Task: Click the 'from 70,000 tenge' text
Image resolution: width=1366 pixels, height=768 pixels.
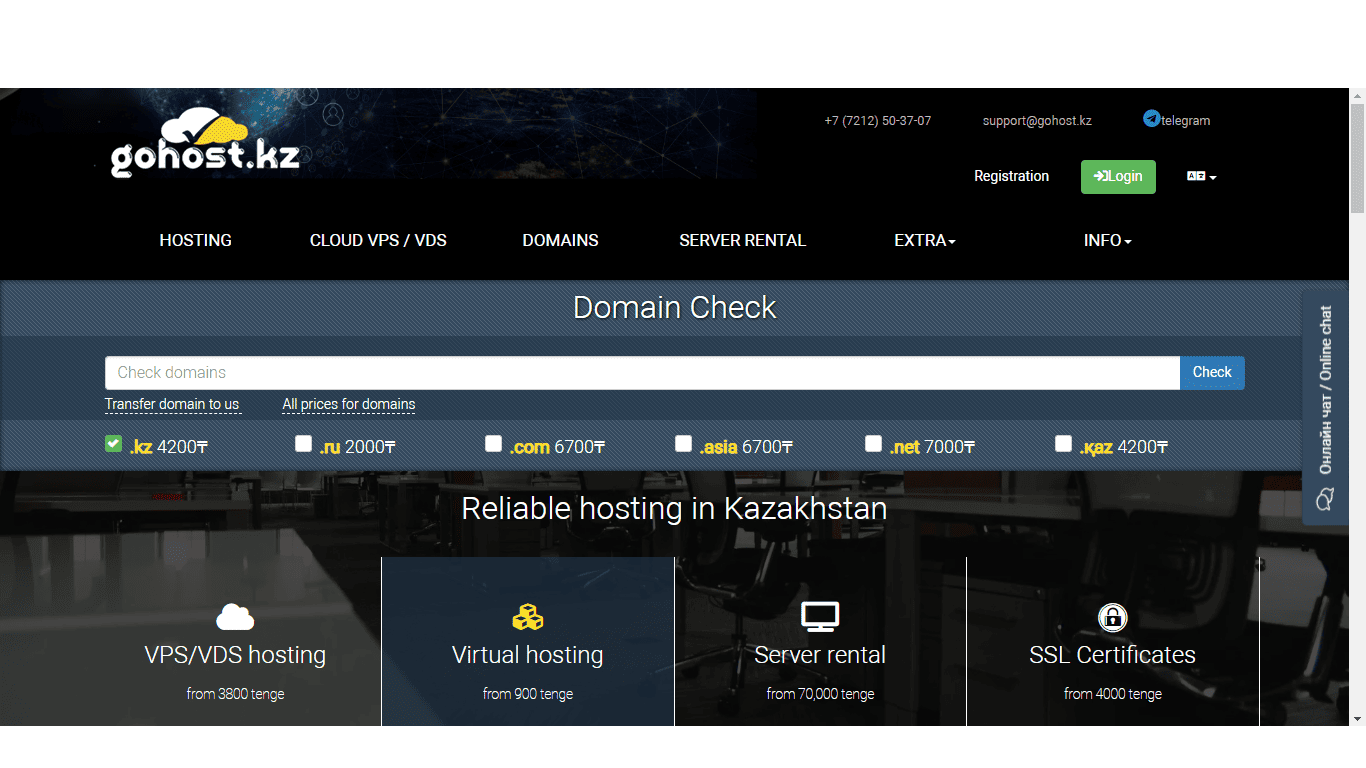Action: pos(820,693)
